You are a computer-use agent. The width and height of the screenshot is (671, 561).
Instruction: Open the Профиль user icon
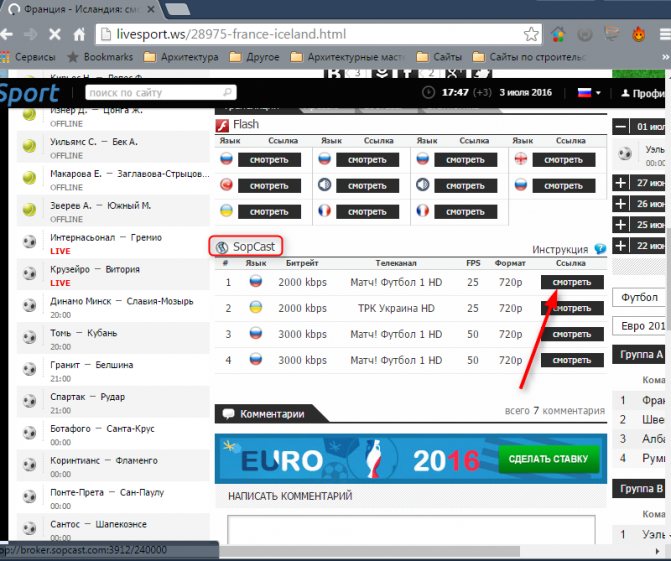(625, 93)
